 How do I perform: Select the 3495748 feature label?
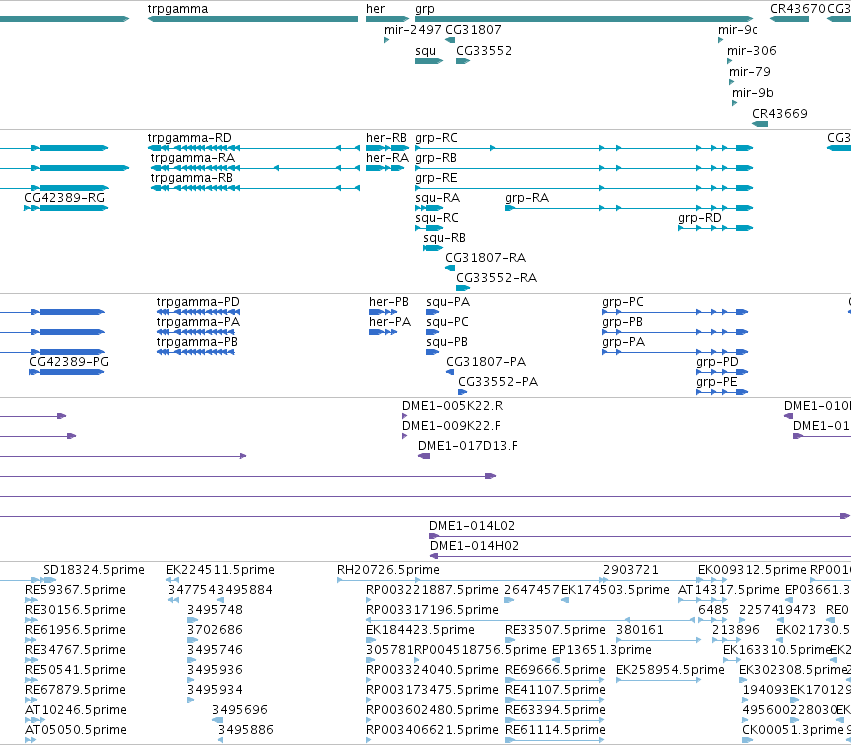coord(215,610)
